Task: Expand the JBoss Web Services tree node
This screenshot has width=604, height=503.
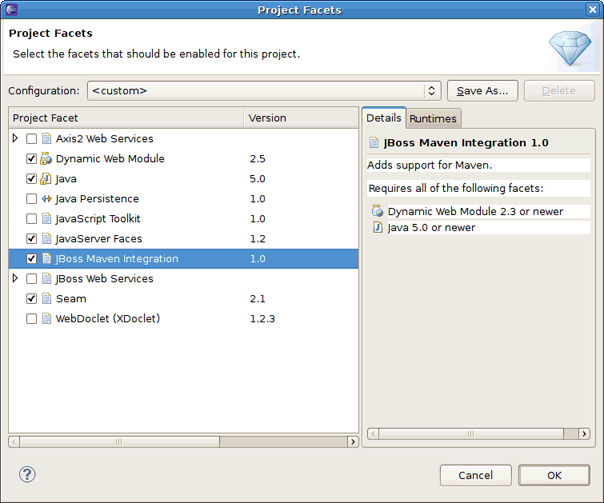Action: (x=15, y=279)
